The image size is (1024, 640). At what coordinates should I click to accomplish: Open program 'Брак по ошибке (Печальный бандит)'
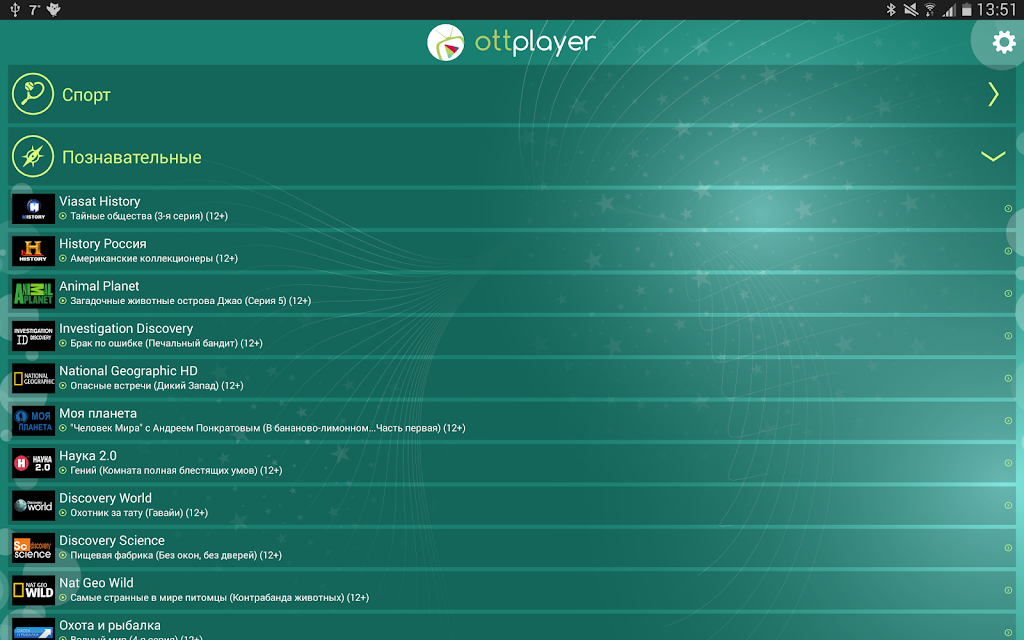pyautogui.click(x=167, y=344)
